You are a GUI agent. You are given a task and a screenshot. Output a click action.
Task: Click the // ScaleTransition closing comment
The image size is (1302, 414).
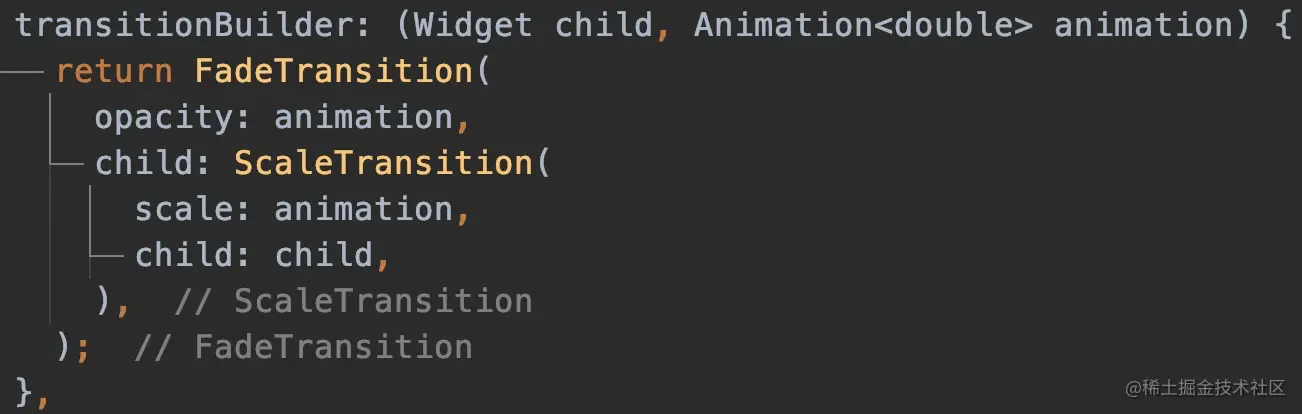coord(353,301)
